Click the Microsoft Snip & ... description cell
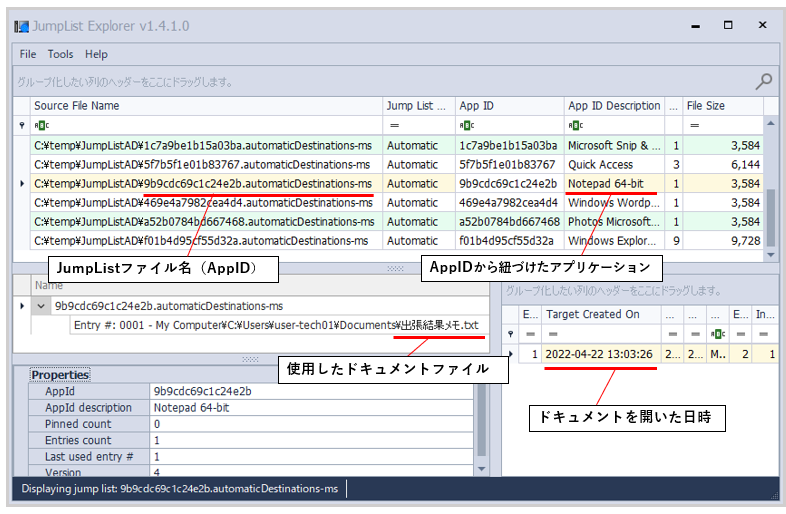This screenshot has height=514, width=786. click(x=614, y=145)
